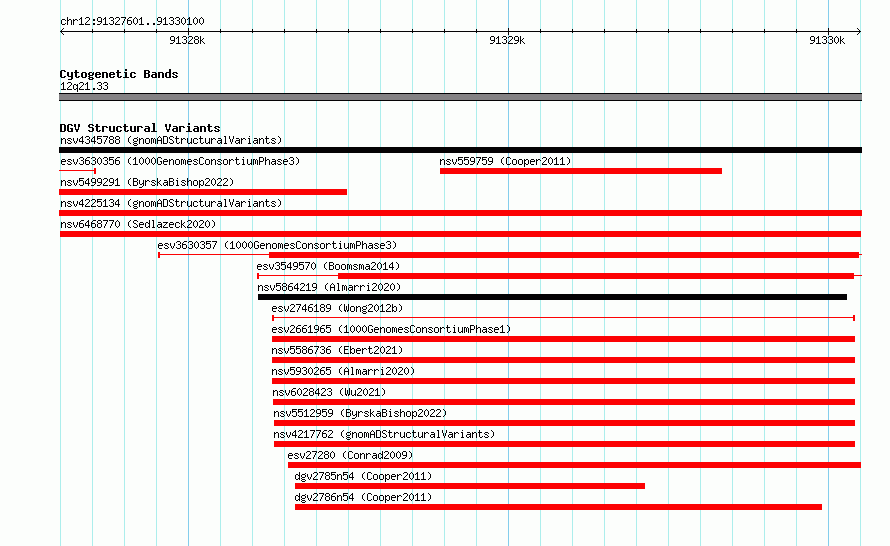Click the 91328k ruler tick label
Viewport: 890px width, 546px height.
click(187, 40)
